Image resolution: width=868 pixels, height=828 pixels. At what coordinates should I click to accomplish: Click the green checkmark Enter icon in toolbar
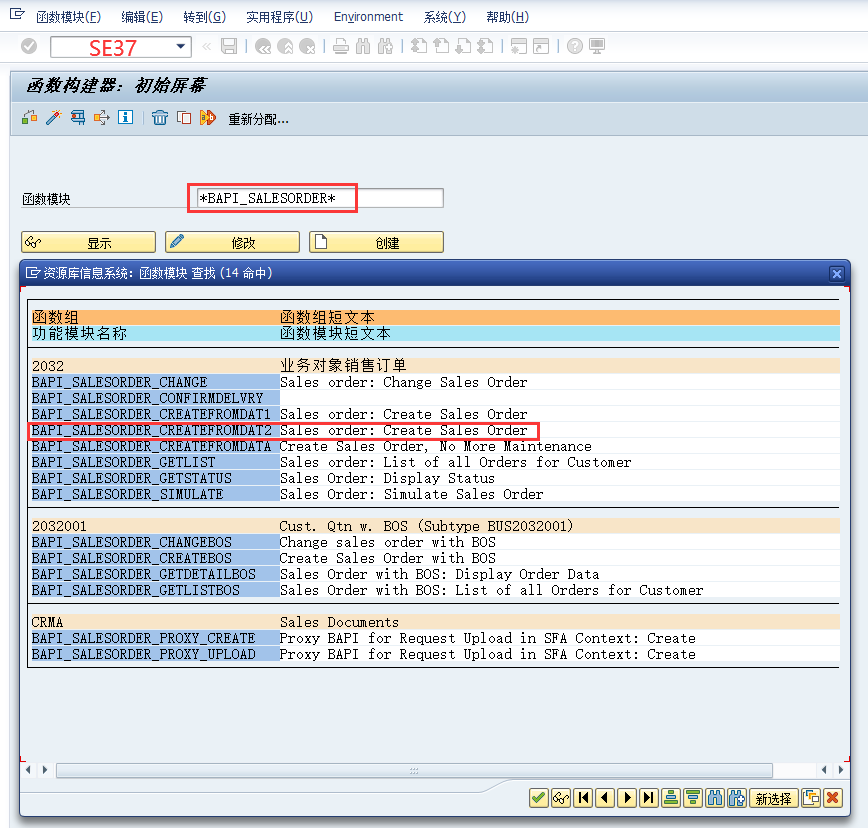coord(29,46)
